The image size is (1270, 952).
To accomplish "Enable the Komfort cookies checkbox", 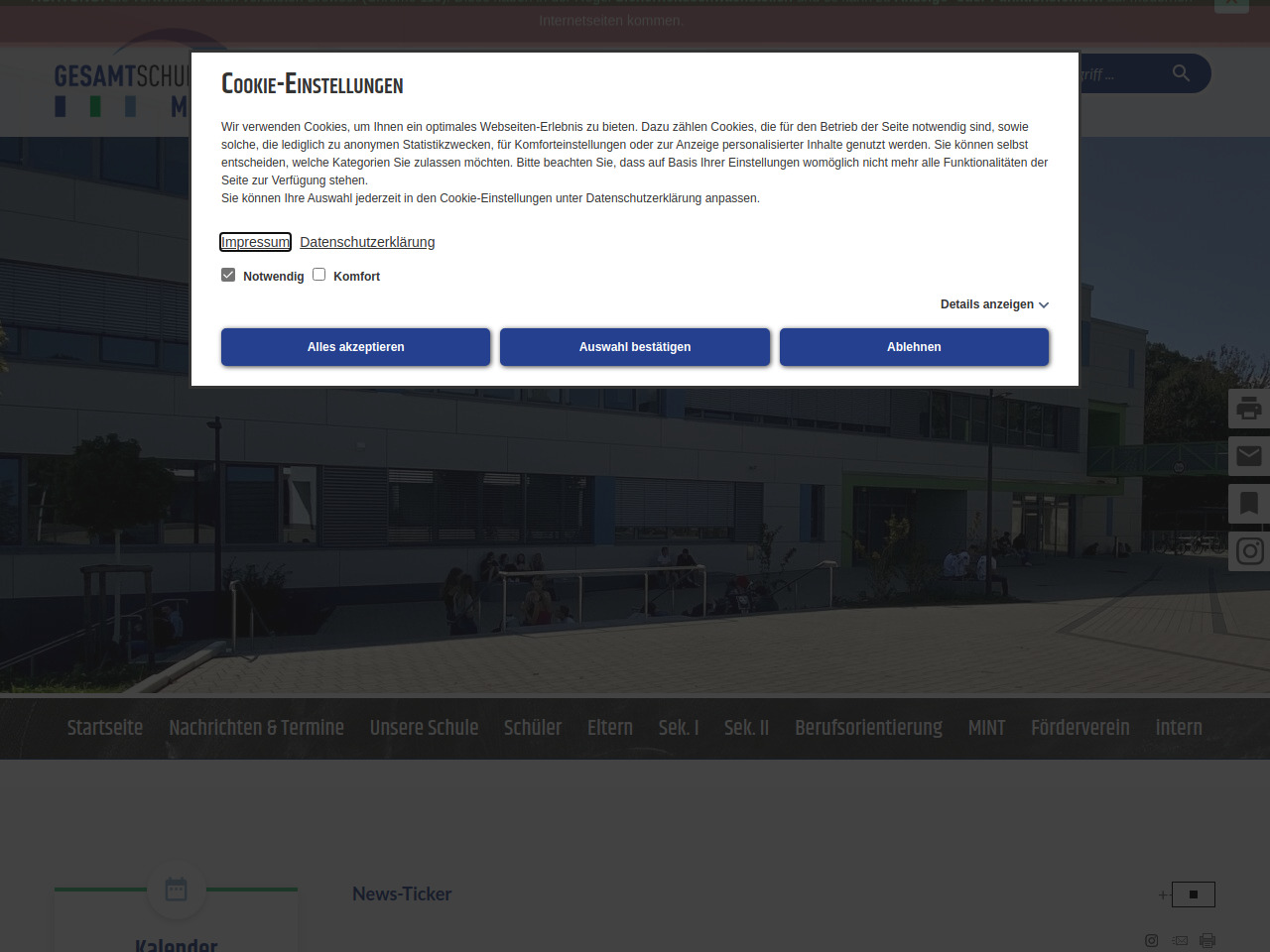I will pos(319,275).
